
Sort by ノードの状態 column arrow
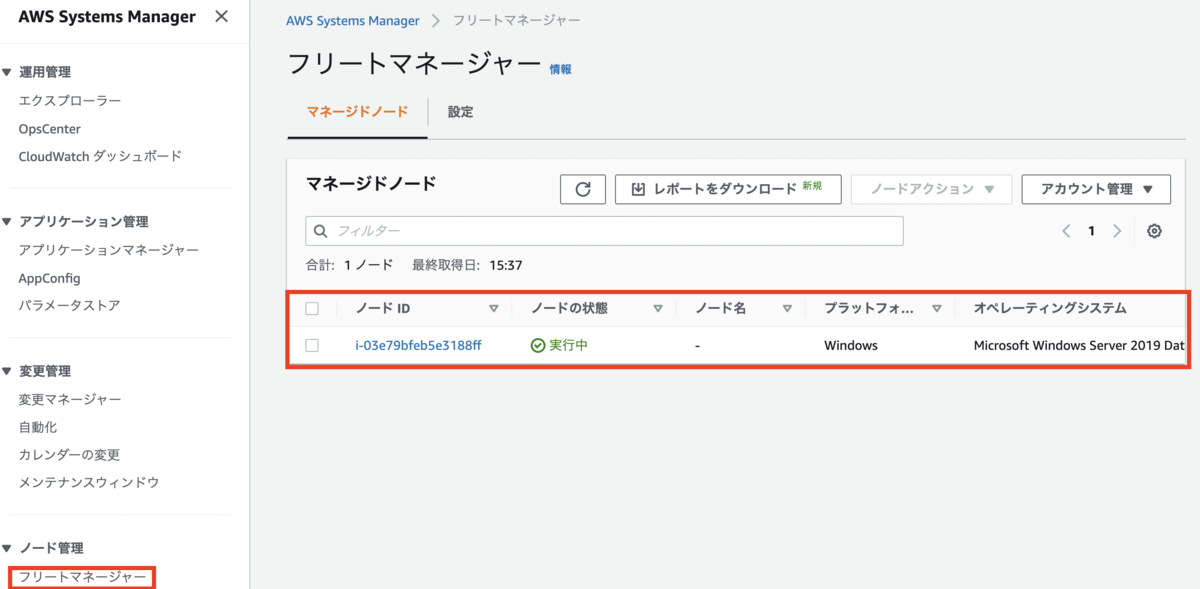(x=658, y=309)
